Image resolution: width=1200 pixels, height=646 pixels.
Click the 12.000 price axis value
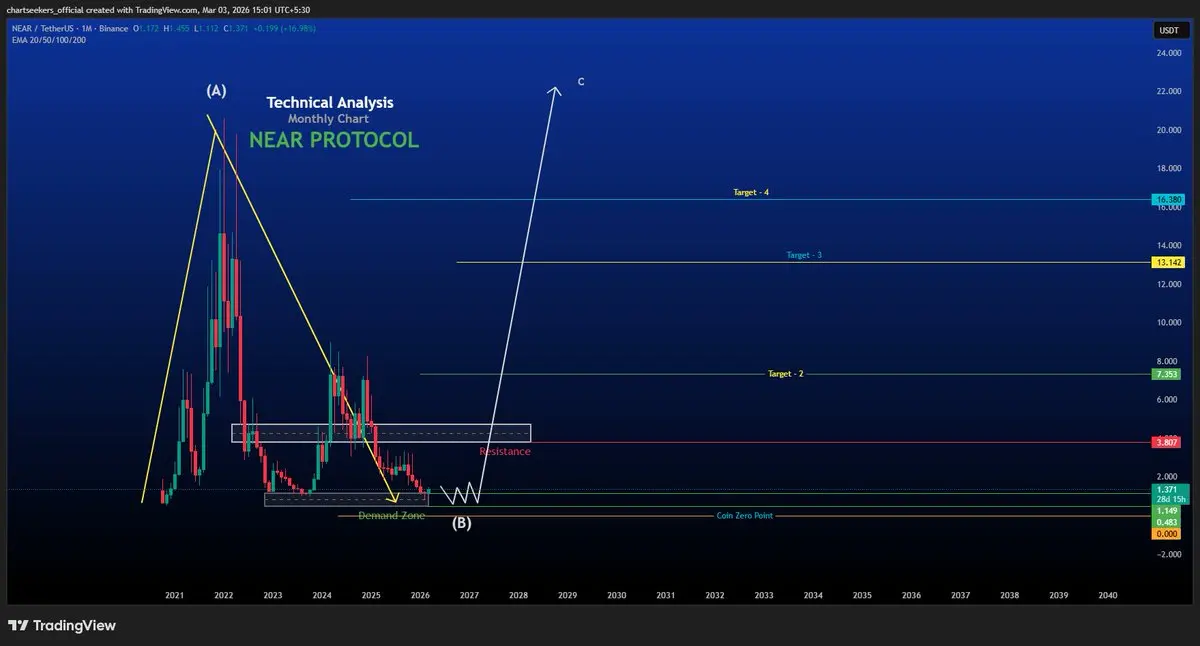coord(1169,284)
